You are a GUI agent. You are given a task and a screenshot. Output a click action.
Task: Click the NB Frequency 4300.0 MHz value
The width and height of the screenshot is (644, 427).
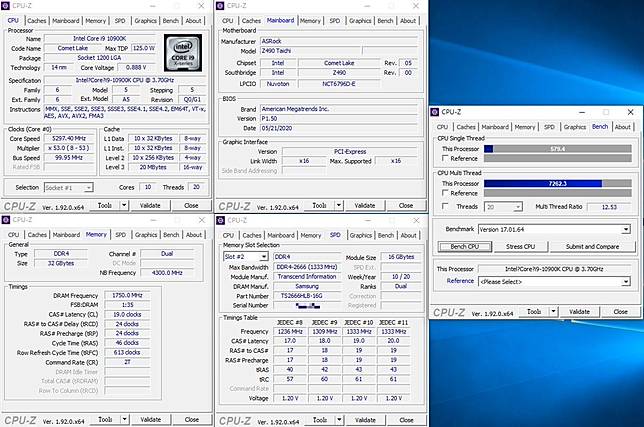pyautogui.click(x=167, y=273)
